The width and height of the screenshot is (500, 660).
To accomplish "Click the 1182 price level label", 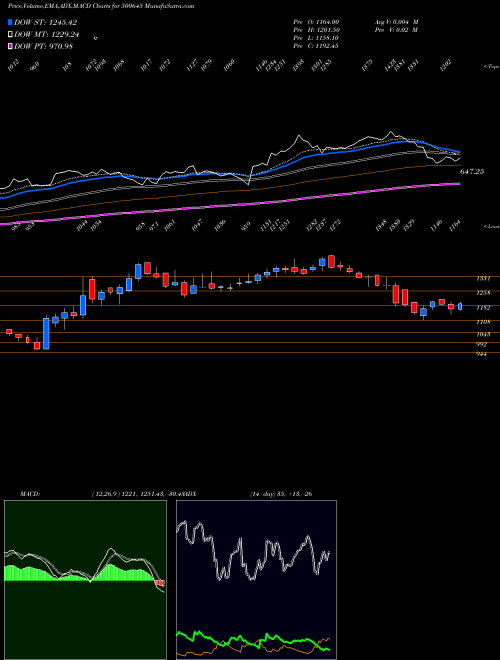I will pos(483,308).
